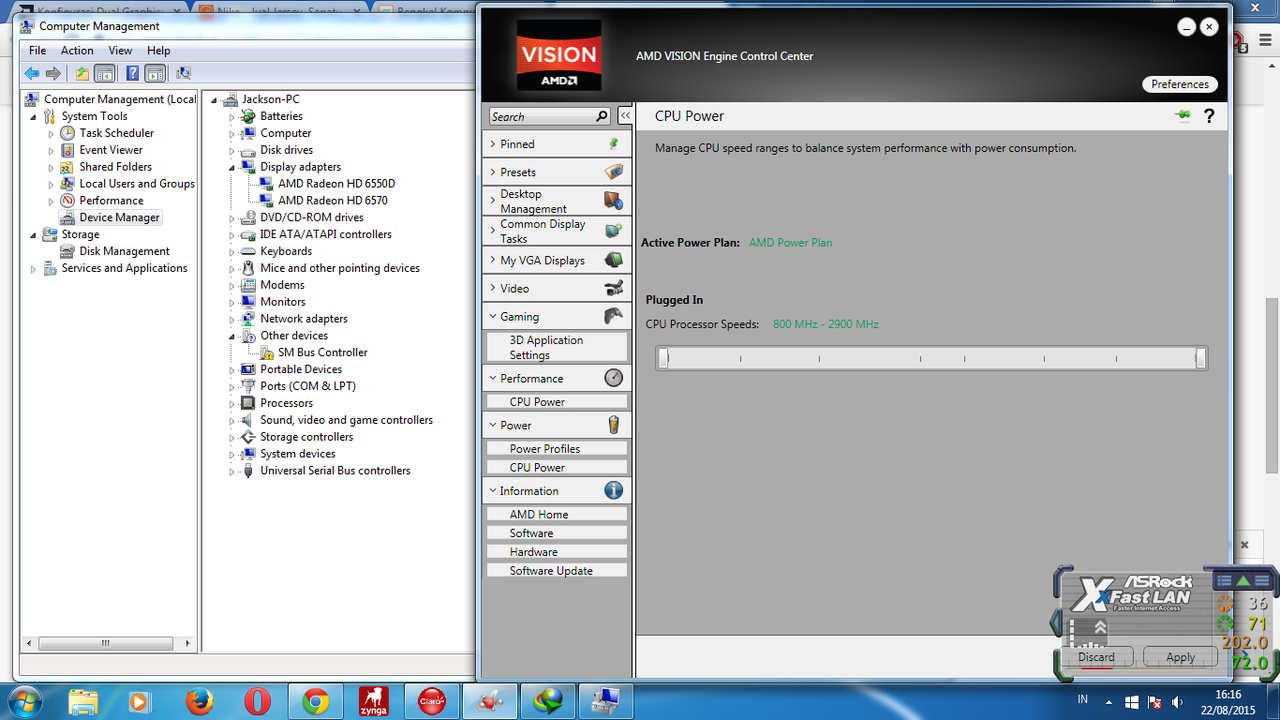Click the Back arrow in Computer Management toolbar
1280x720 pixels.
(x=32, y=73)
